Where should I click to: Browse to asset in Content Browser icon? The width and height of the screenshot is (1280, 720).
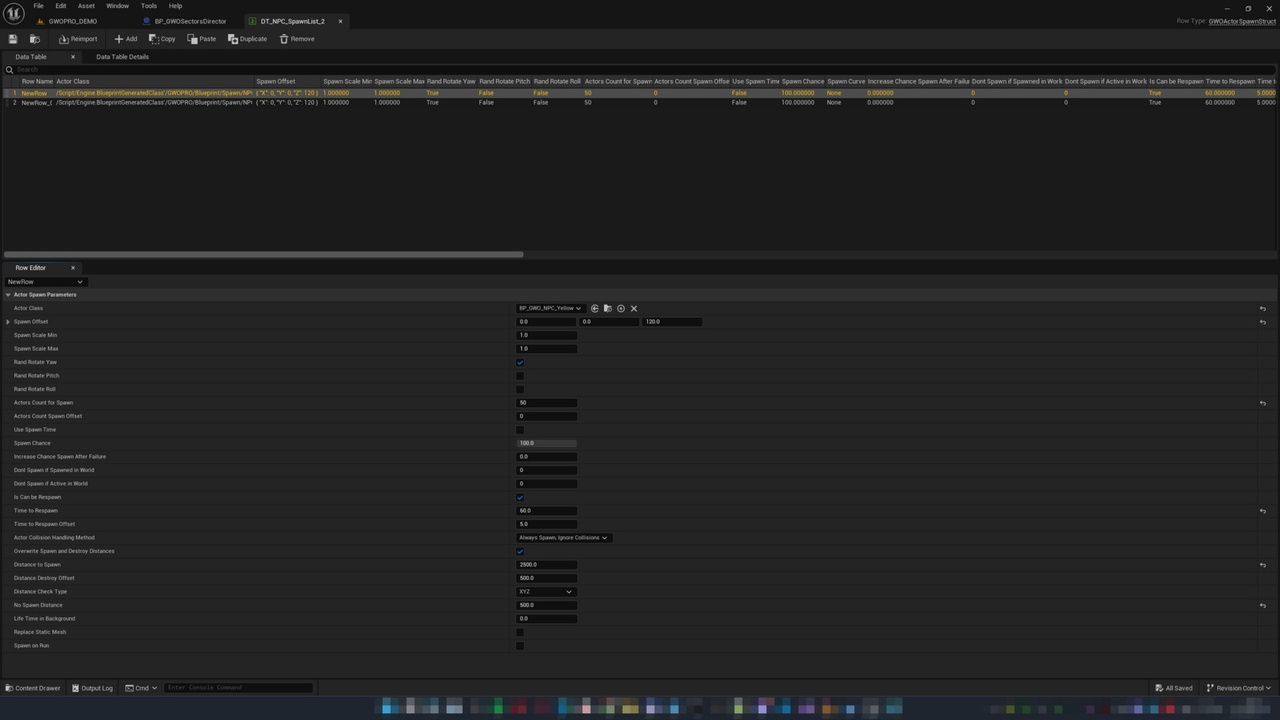[34, 39]
